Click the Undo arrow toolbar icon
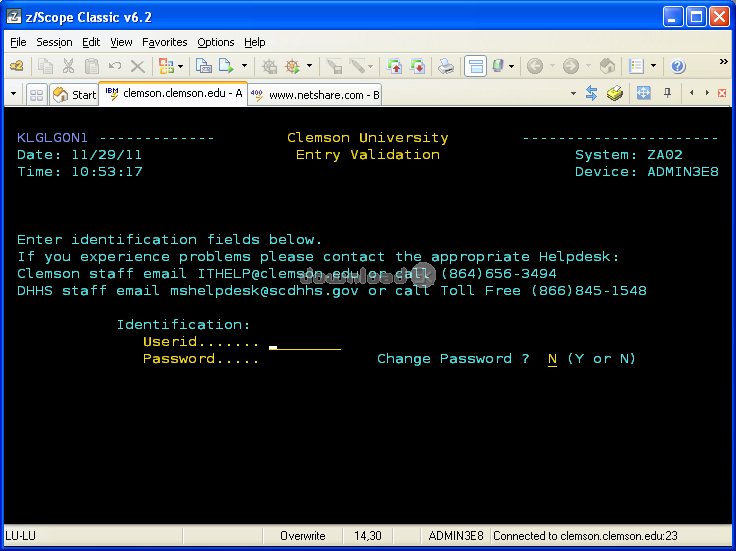Image resolution: width=736 pixels, height=551 pixels. (x=115, y=66)
